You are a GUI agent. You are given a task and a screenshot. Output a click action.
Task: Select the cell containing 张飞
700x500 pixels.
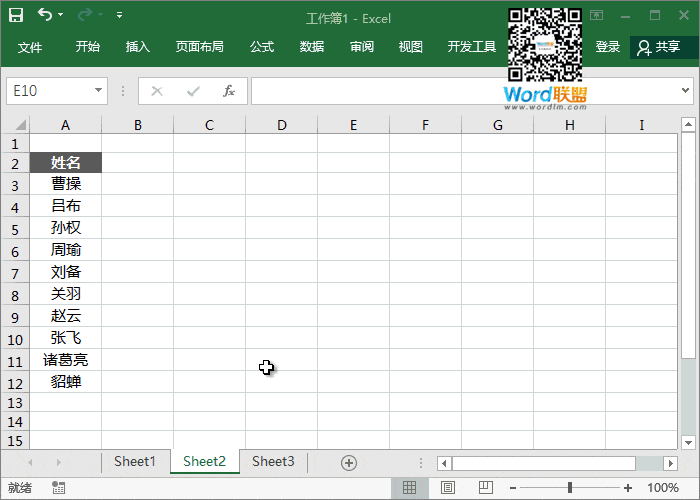click(66, 338)
